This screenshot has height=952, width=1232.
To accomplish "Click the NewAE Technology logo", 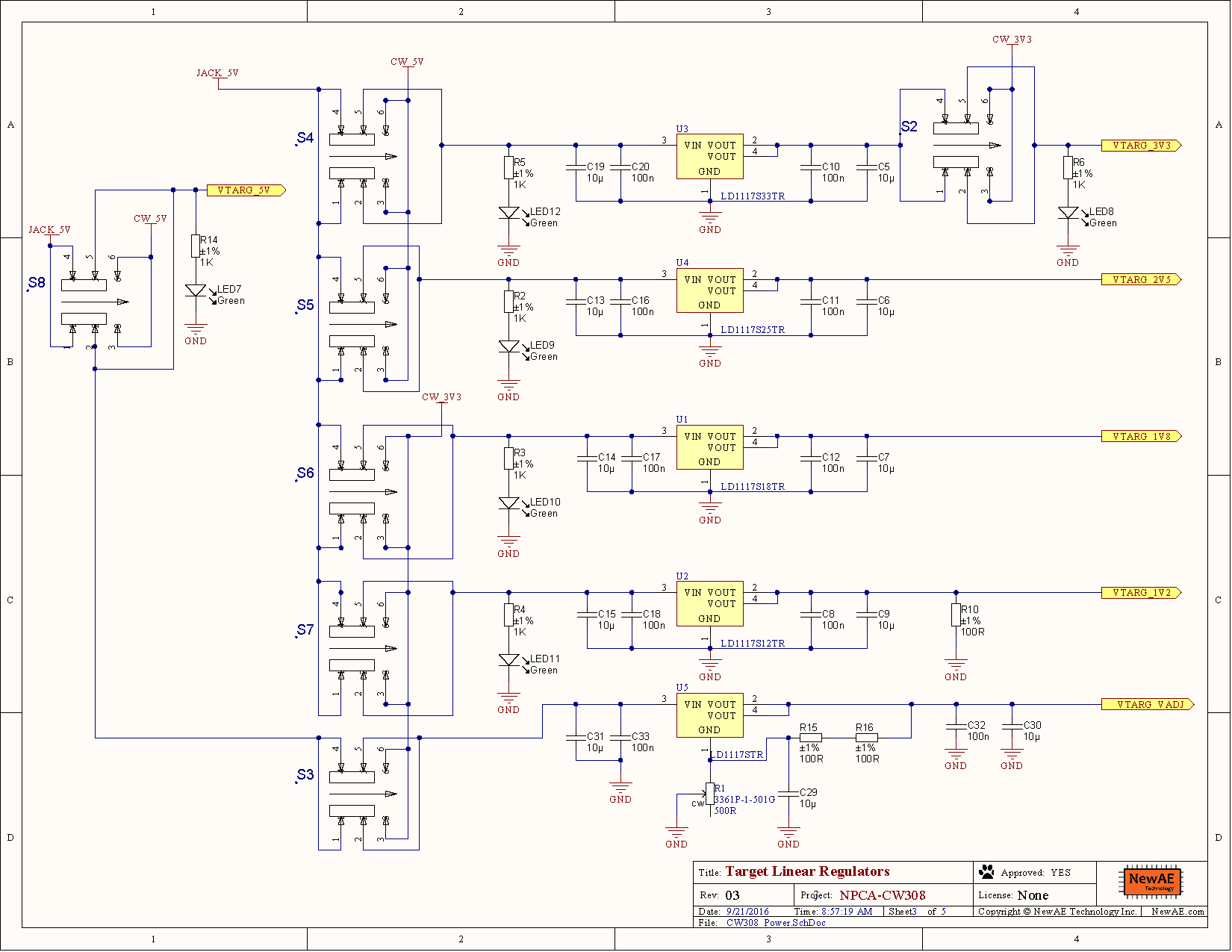I will (x=1151, y=881).
